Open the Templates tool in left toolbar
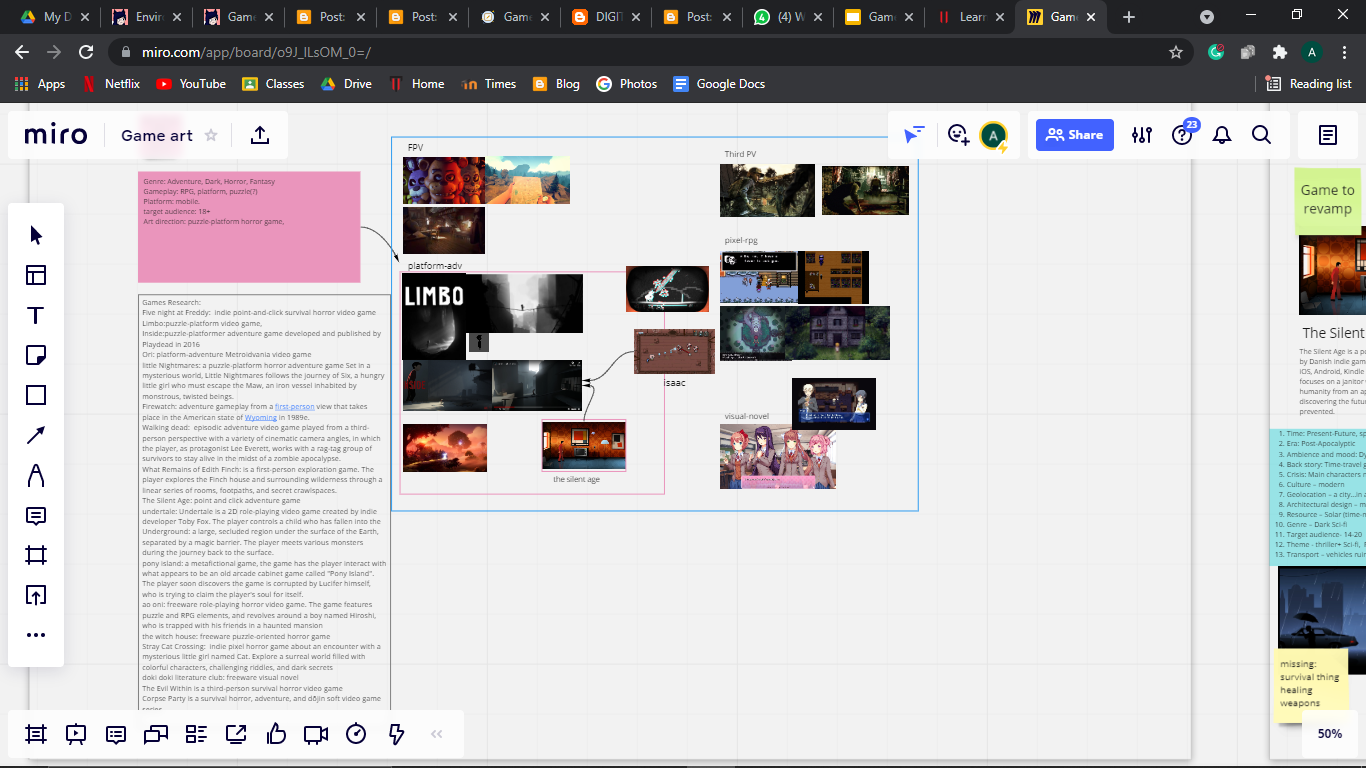The image size is (1366, 768). coord(36,275)
